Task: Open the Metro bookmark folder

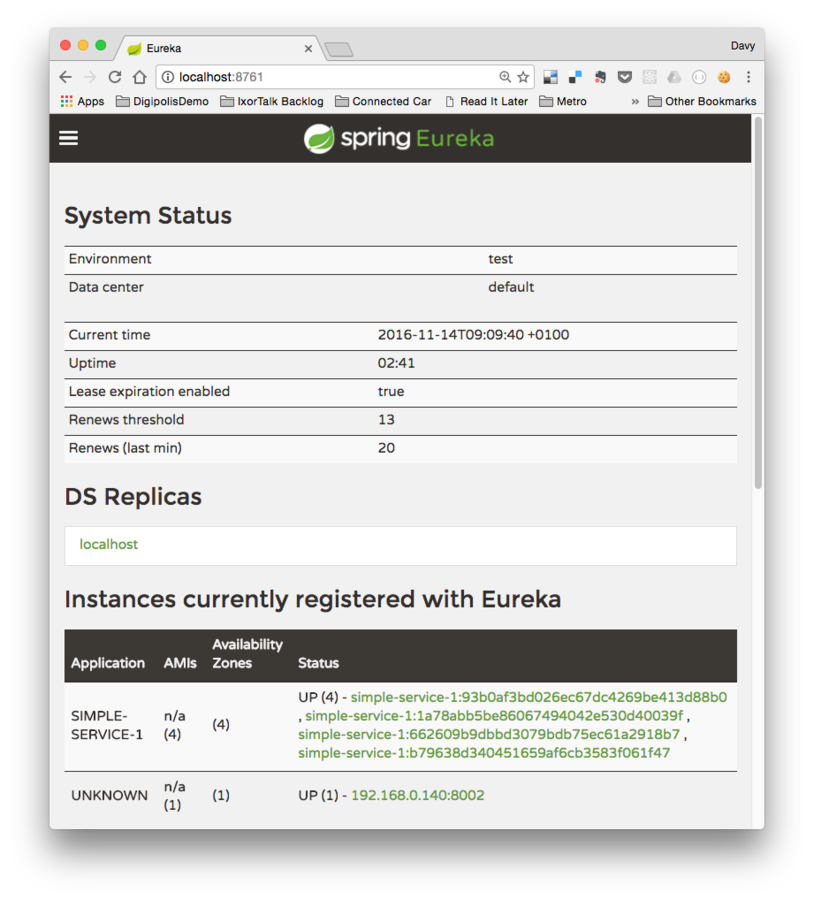Action: 563,102
